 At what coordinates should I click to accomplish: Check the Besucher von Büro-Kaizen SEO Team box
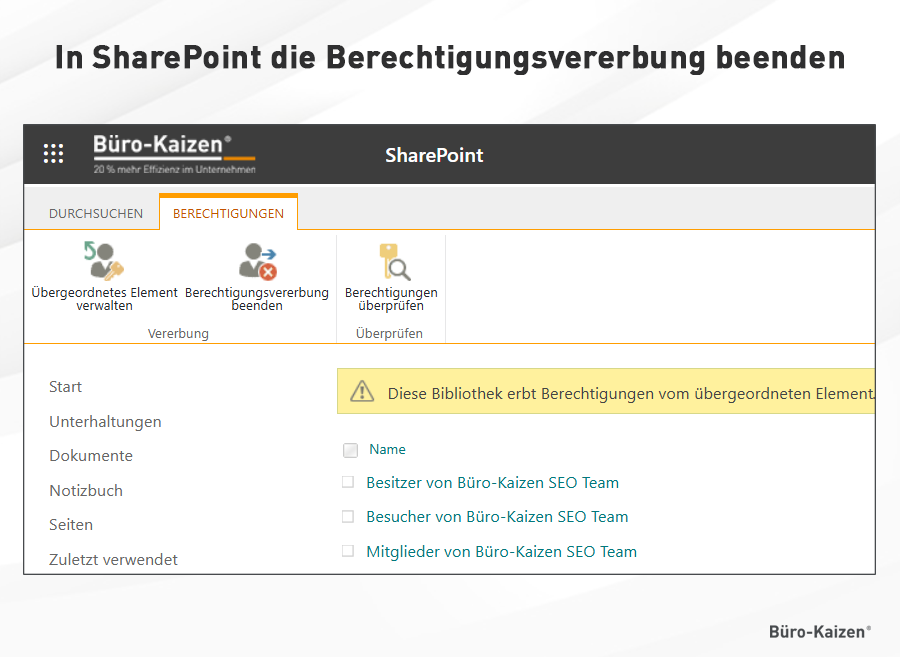click(x=348, y=516)
